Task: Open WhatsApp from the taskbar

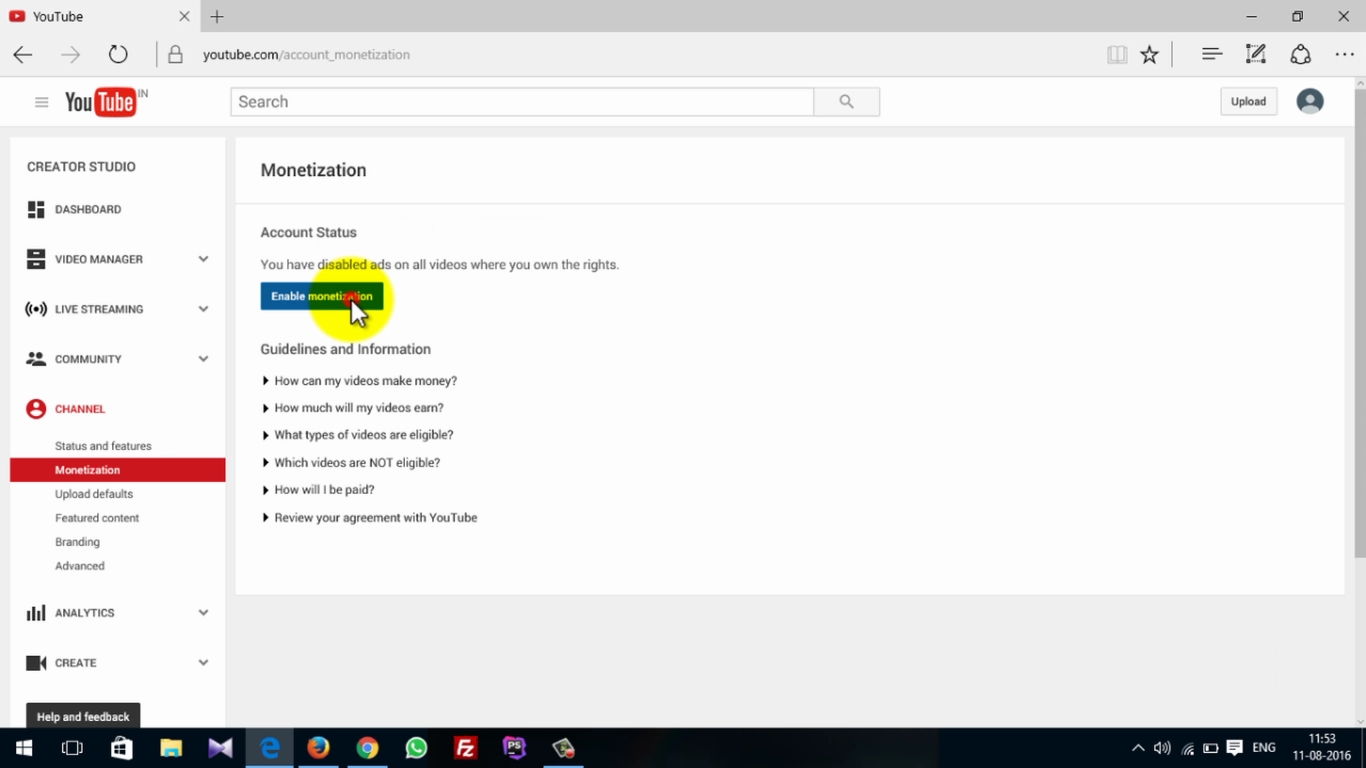Action: coord(416,748)
